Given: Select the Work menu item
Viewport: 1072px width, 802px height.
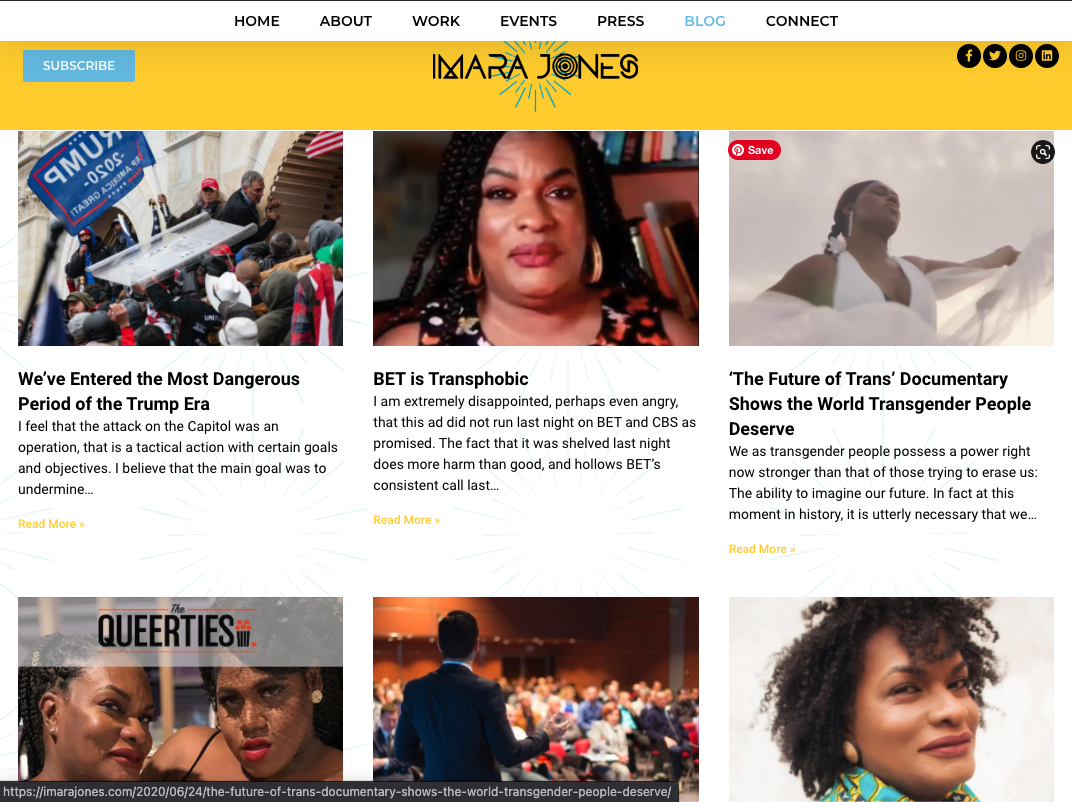Looking at the screenshot, I should click(x=436, y=21).
